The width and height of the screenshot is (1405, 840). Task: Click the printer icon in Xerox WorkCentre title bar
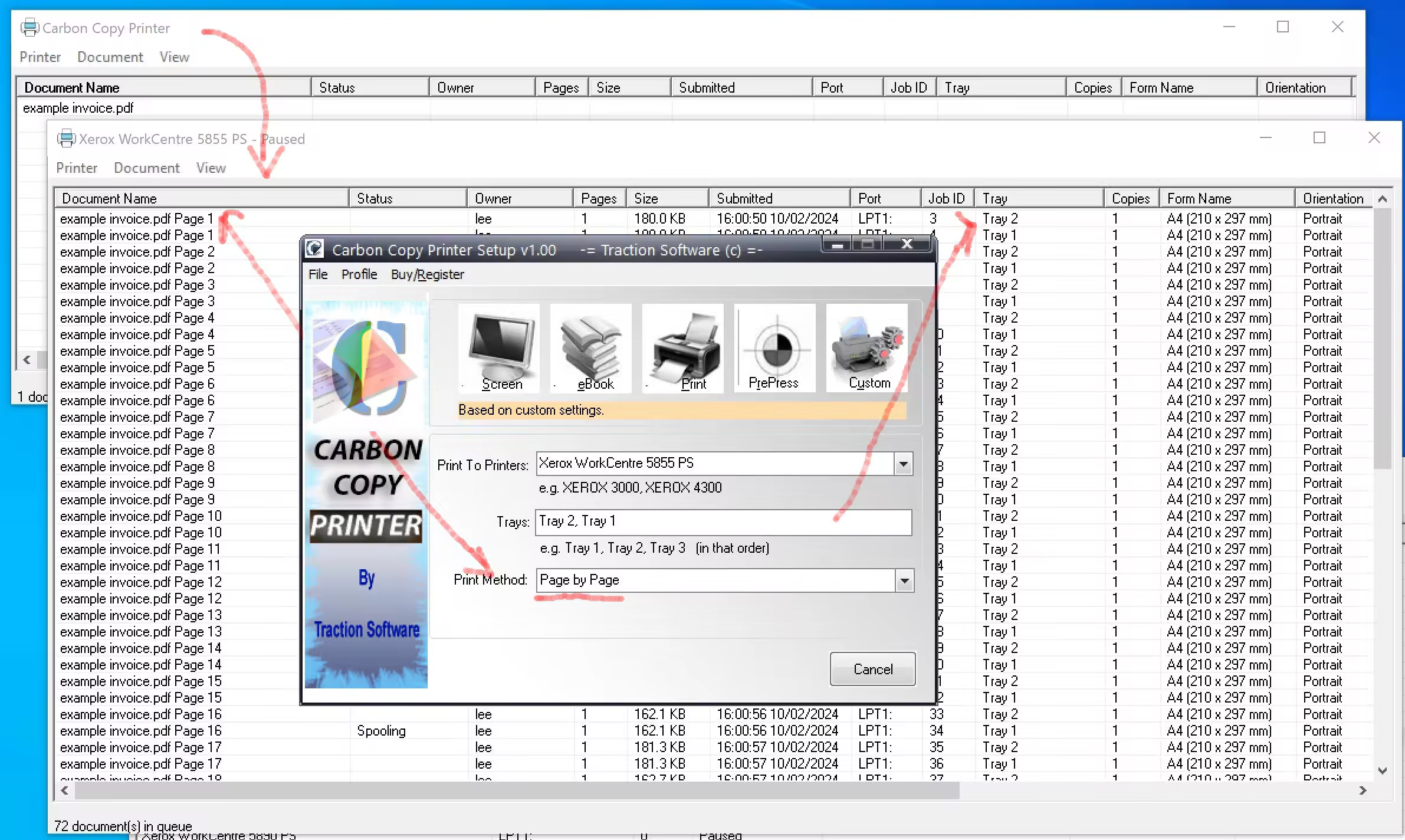[x=66, y=139]
